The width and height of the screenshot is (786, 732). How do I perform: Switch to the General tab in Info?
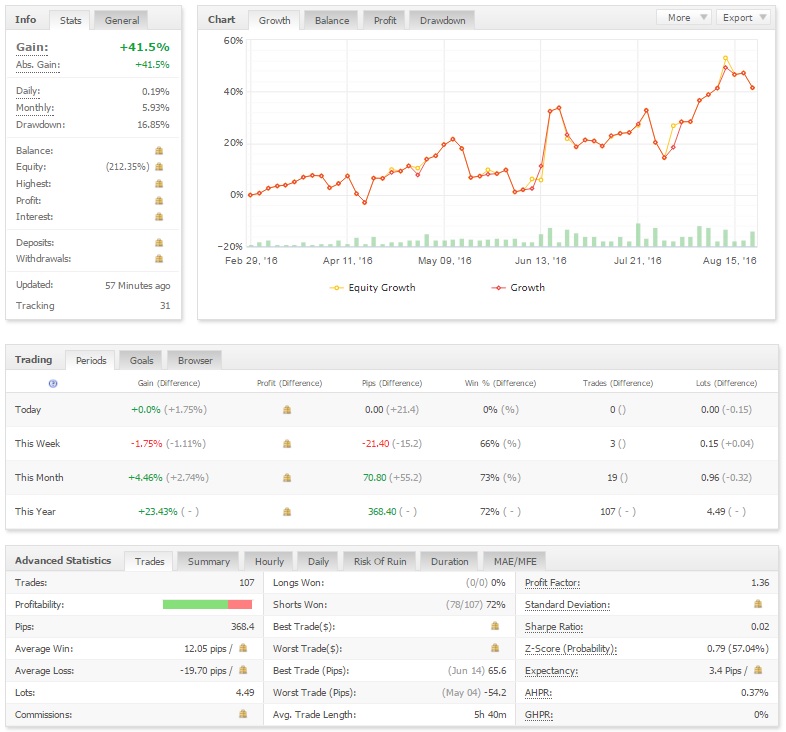[x=122, y=21]
